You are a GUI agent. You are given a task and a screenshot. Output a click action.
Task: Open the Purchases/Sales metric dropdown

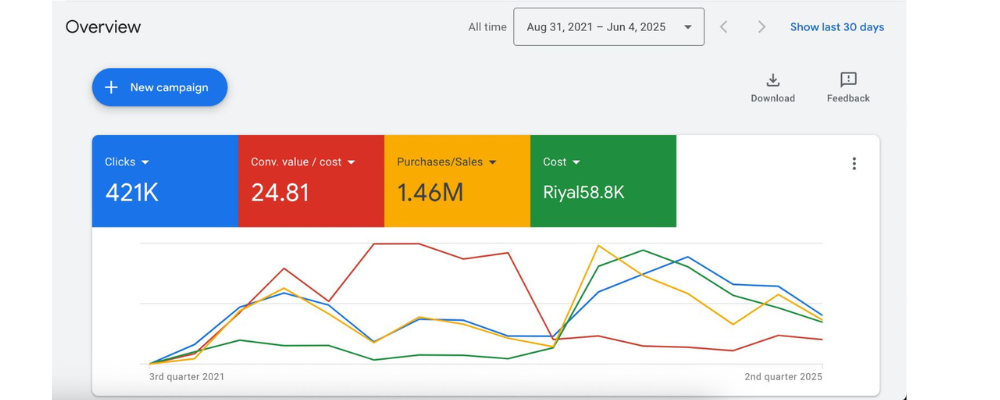pyautogui.click(x=491, y=162)
